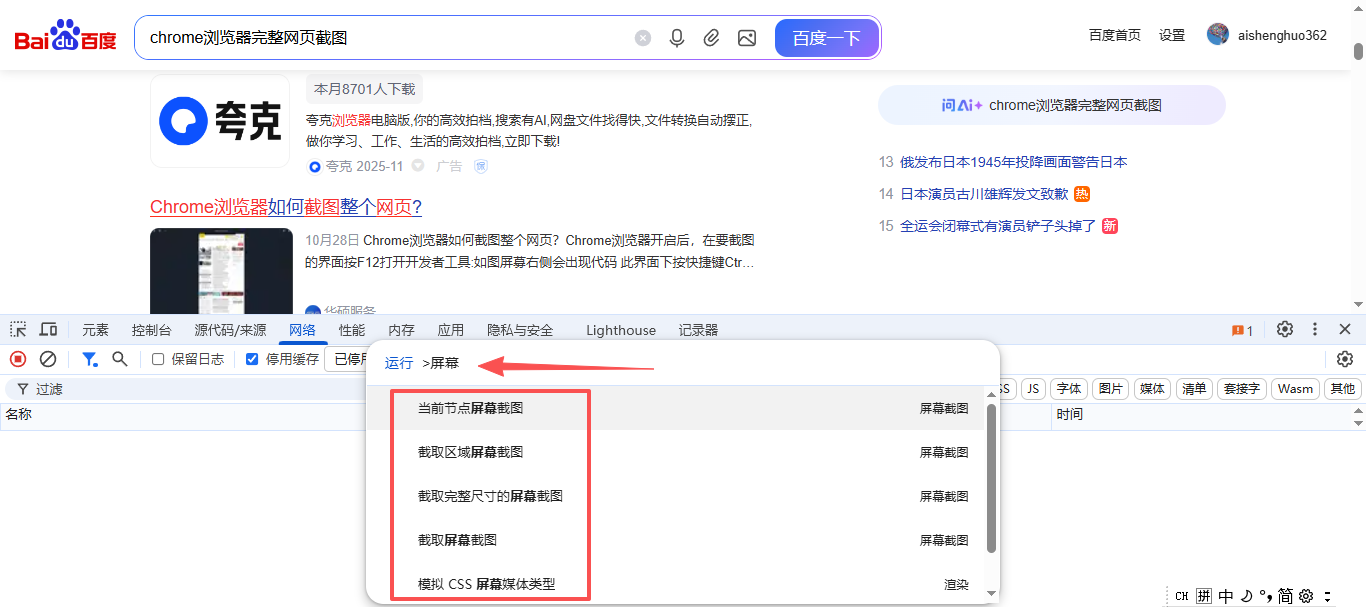
Task: Click the microphone voice search icon
Action: (x=677, y=38)
